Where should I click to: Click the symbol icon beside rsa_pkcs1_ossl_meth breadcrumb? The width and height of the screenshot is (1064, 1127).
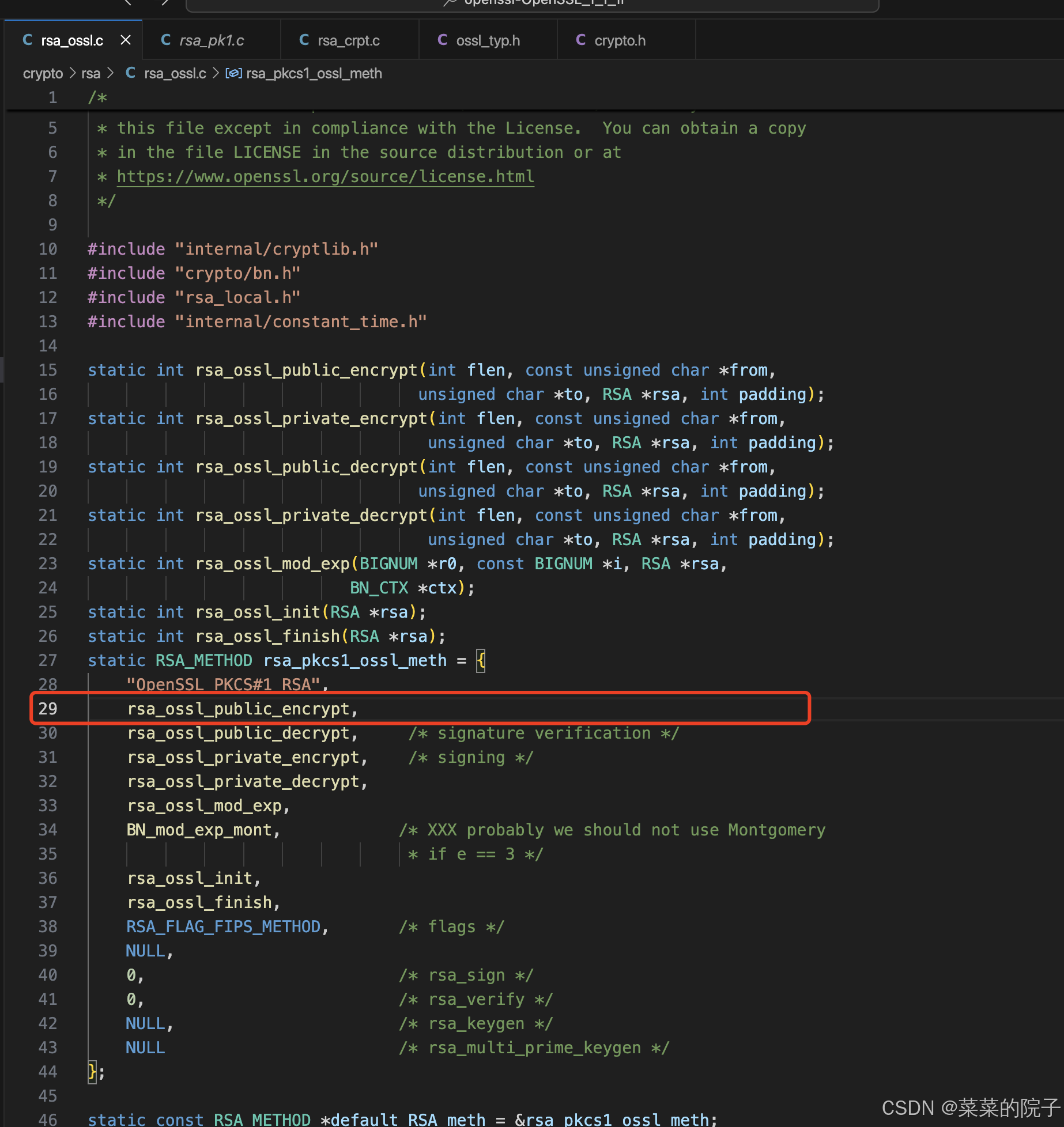tap(233, 73)
